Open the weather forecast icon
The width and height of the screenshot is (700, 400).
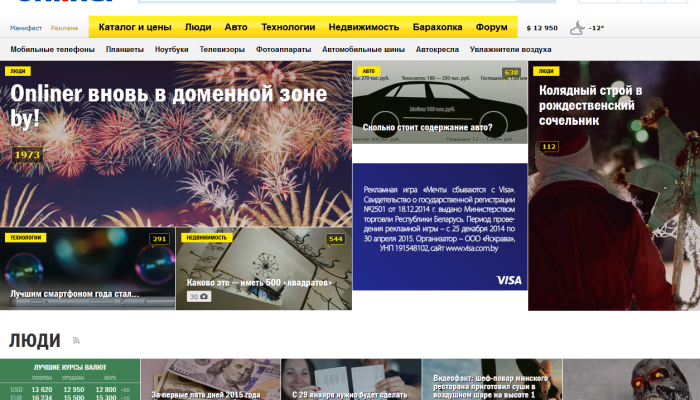coord(577,28)
